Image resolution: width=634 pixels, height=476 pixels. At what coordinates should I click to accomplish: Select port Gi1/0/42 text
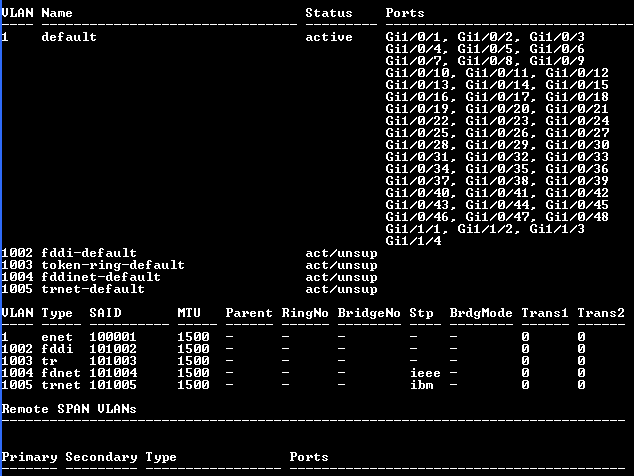click(x=577, y=193)
